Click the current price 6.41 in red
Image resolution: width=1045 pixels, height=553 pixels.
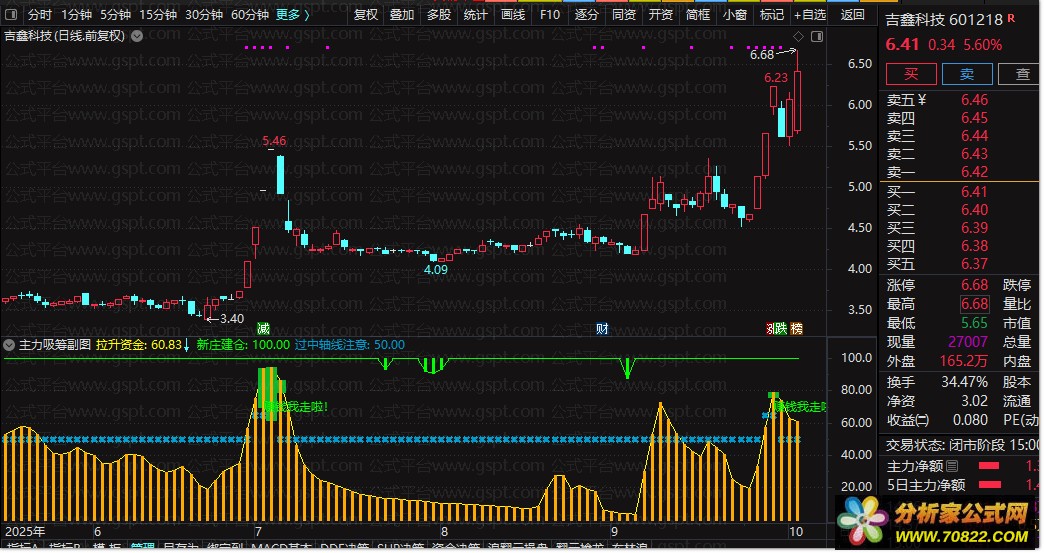click(x=902, y=45)
